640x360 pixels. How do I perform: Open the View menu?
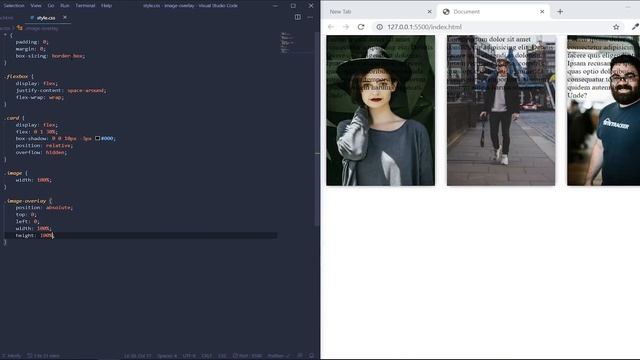(x=36, y=6)
